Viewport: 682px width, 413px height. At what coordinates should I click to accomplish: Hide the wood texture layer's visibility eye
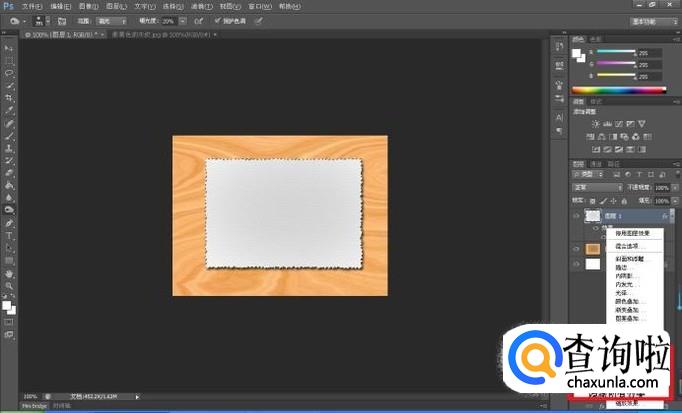[577, 248]
